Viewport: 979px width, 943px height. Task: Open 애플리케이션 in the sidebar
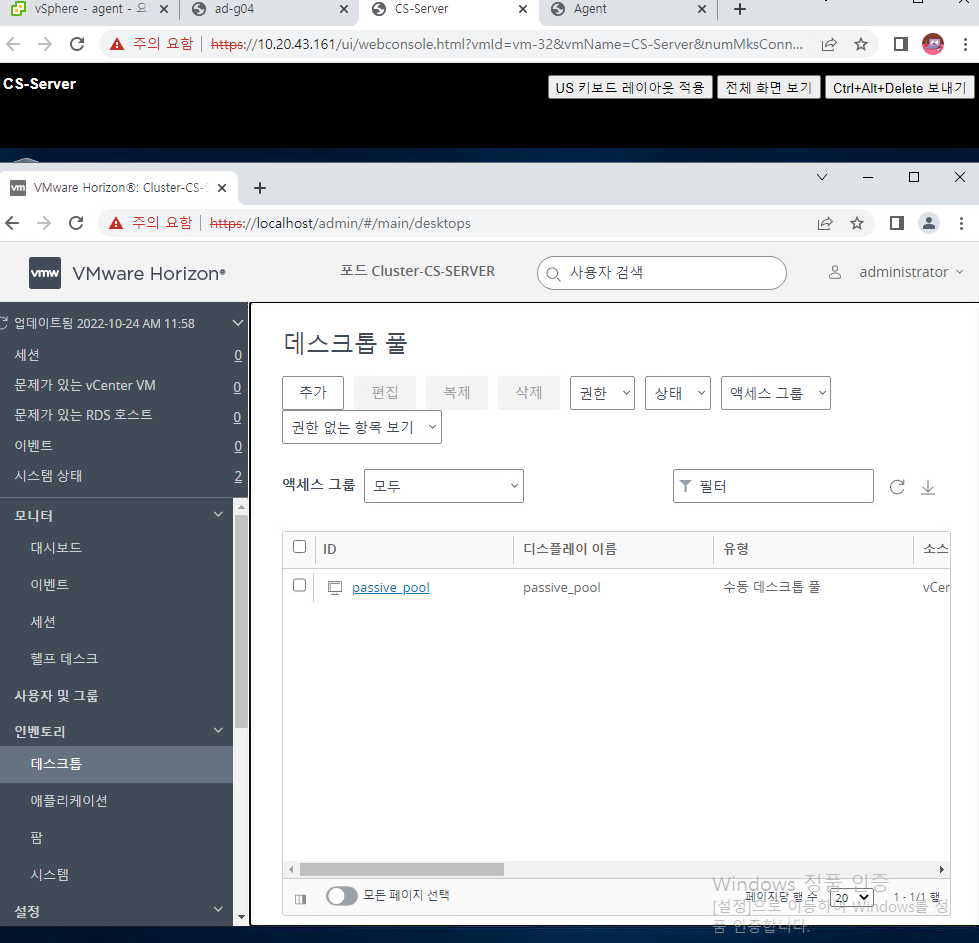pos(69,801)
